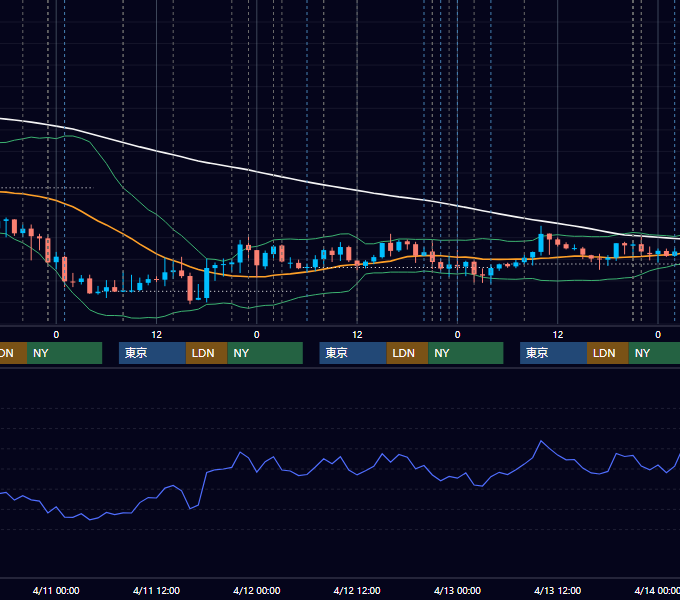Select the LDN session block on 4/13
This screenshot has width=680, height=600.
pyautogui.click(x=608, y=353)
